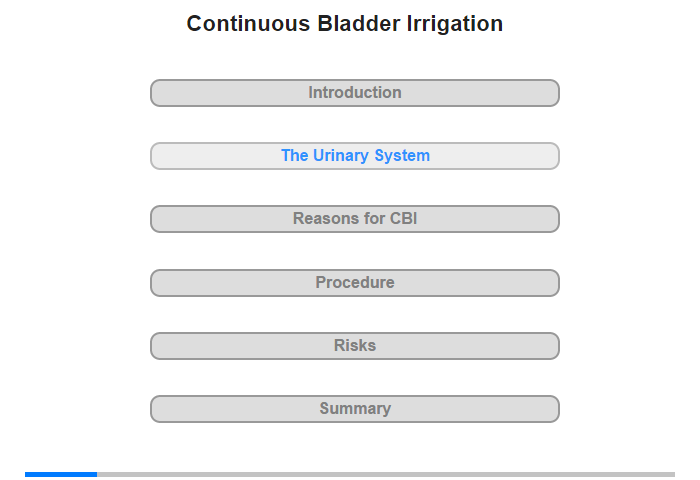Open the Introduction section
The width and height of the screenshot is (700, 480).
point(354,93)
